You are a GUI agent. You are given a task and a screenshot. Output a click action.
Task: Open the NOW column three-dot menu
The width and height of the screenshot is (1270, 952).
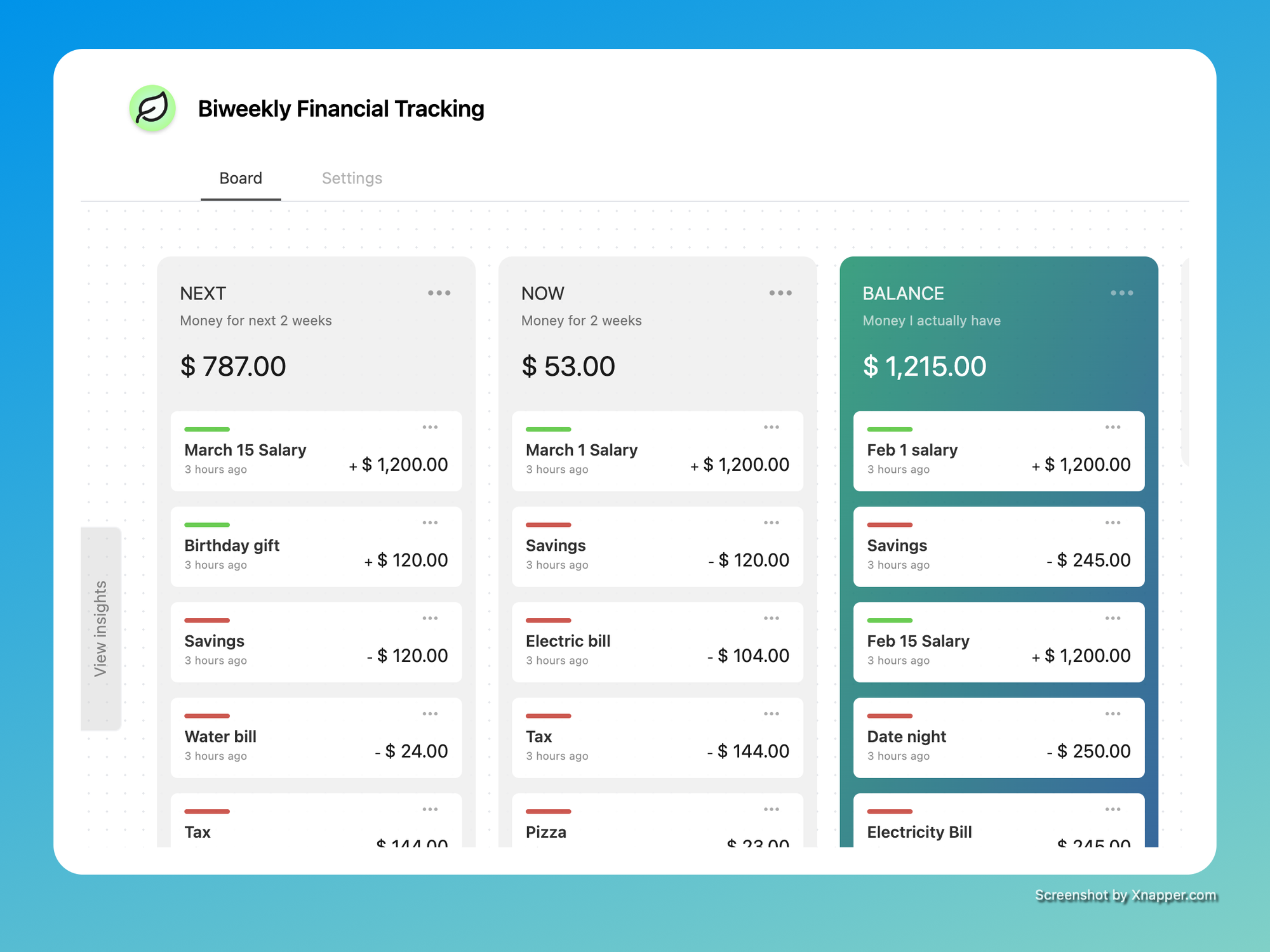click(x=780, y=293)
